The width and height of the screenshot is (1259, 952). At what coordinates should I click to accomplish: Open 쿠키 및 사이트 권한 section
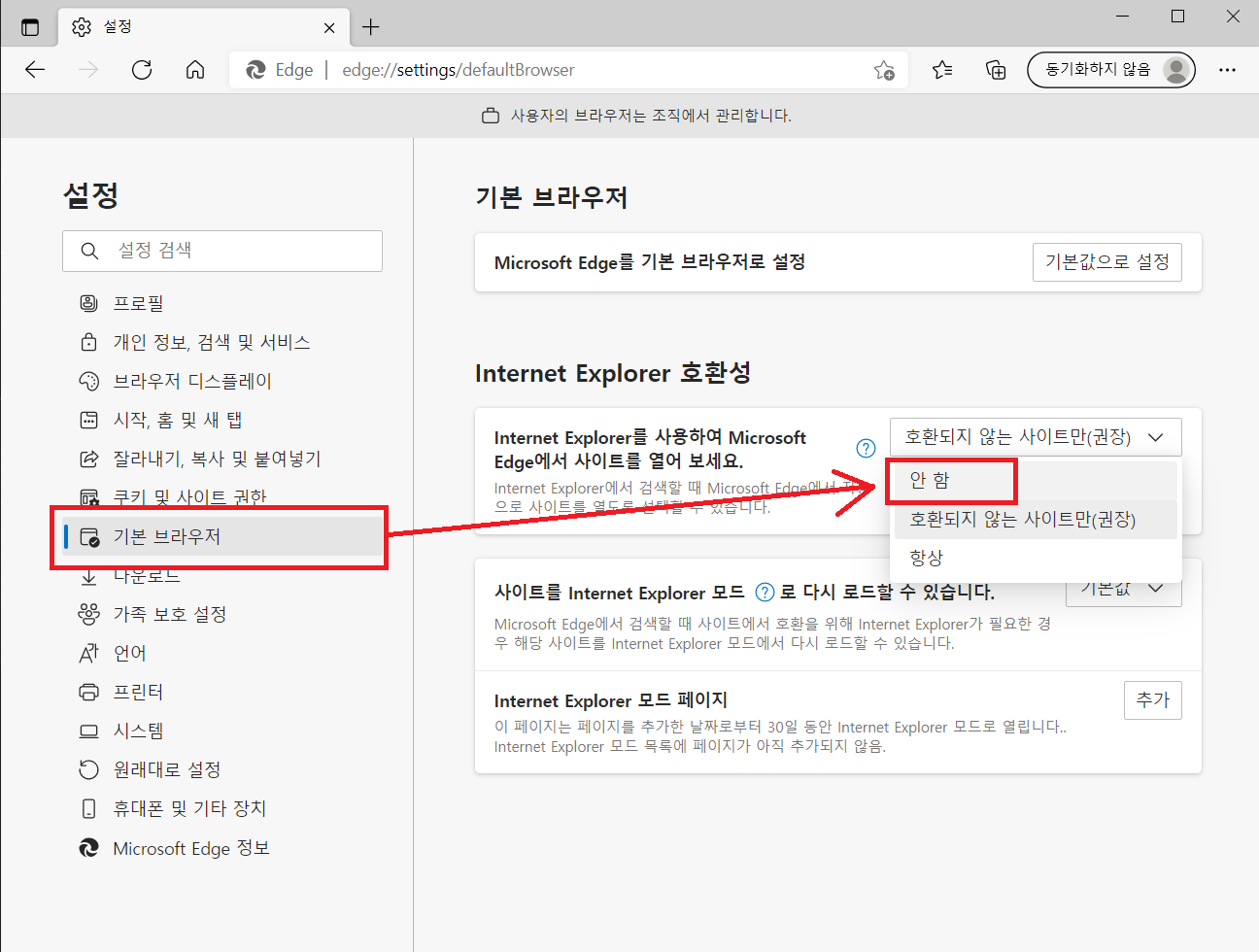pyautogui.click(x=222, y=496)
